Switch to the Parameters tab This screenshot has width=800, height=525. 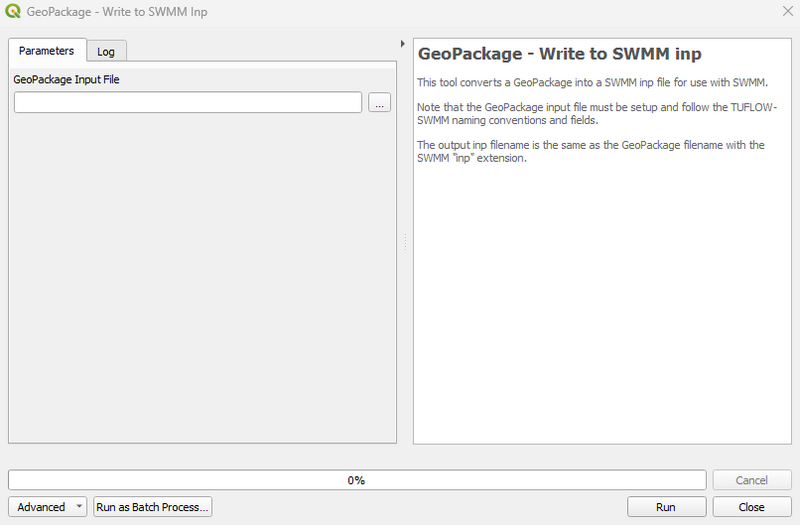coord(46,51)
